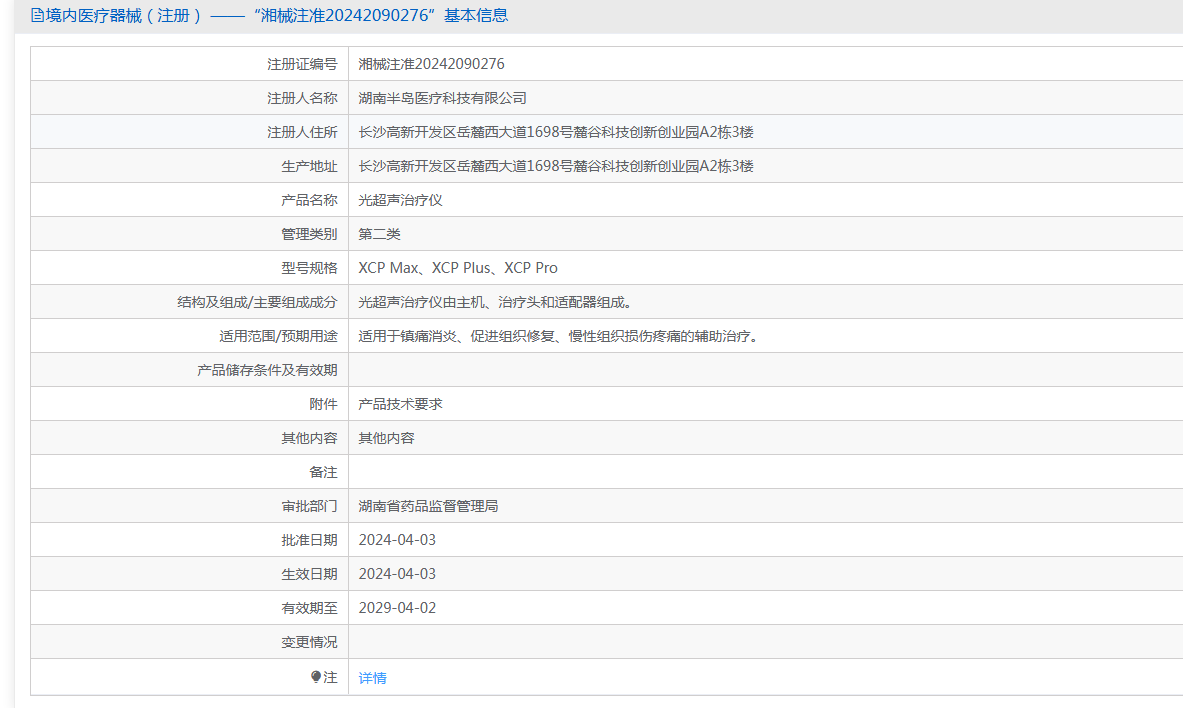This screenshot has height=708, width=1183.
Task: Open the 详情 link
Action: click(372, 678)
